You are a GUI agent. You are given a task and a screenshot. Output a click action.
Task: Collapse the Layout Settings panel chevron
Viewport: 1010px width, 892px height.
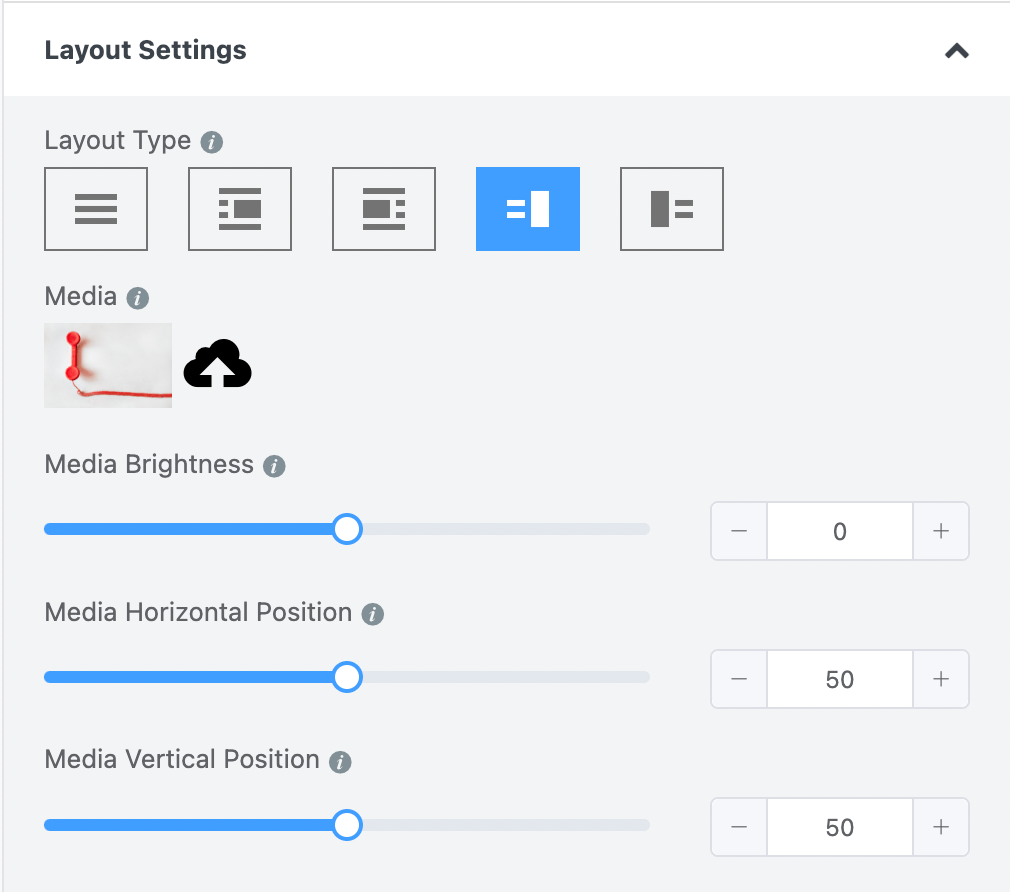pyautogui.click(x=957, y=50)
